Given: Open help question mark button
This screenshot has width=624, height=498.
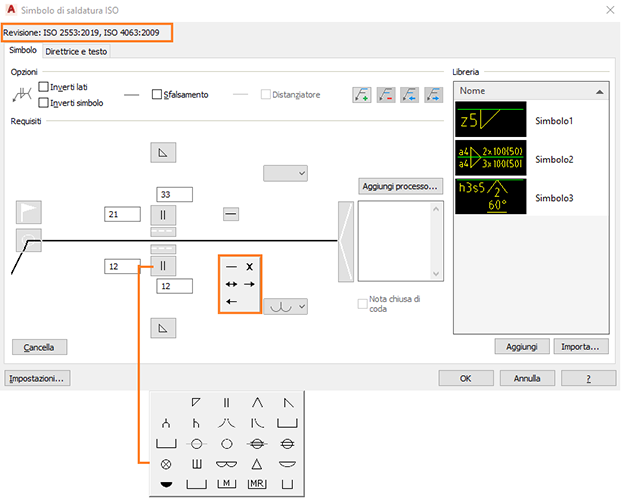Looking at the screenshot, I should tap(589, 378).
